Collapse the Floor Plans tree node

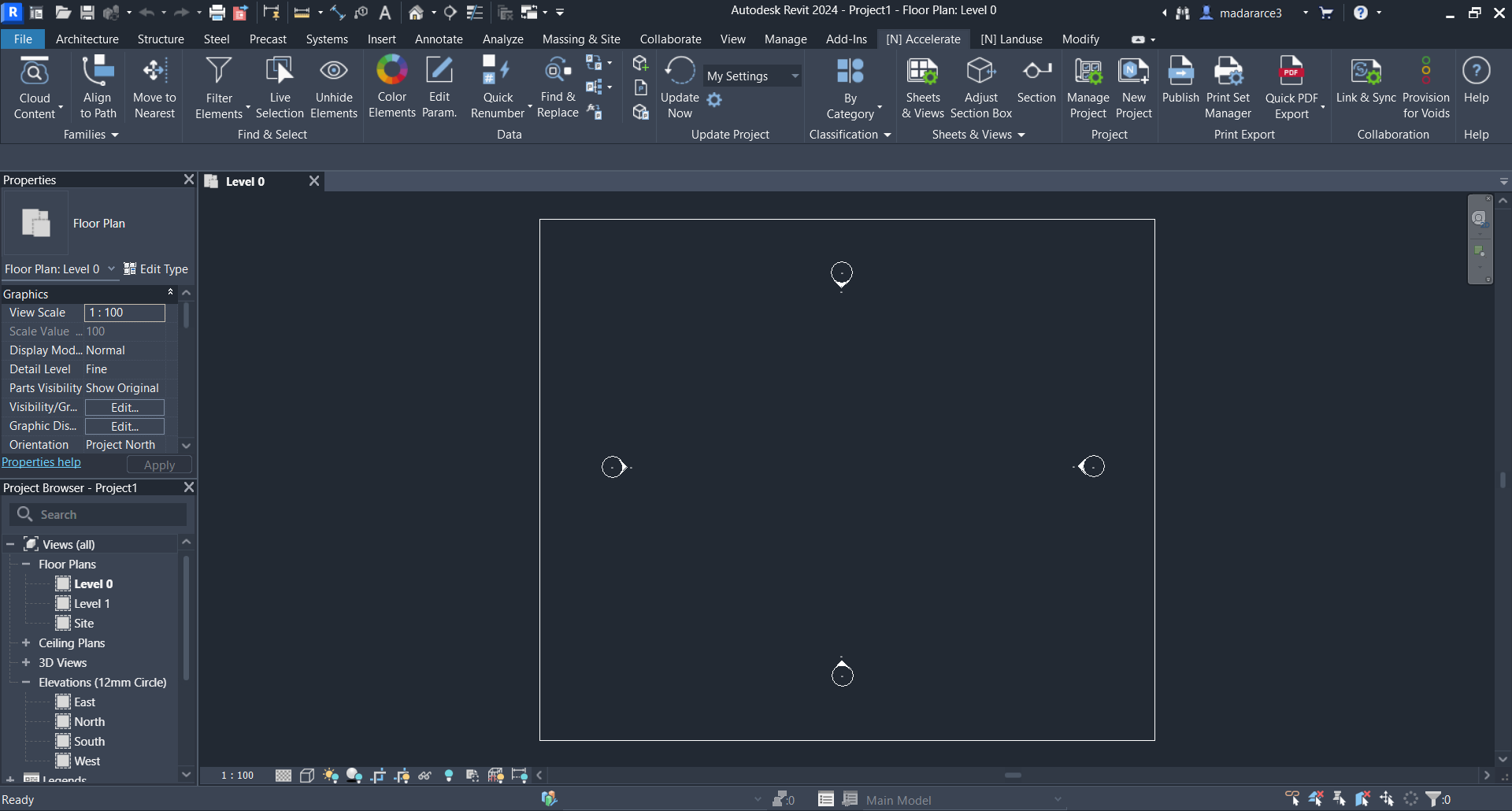[26, 565]
